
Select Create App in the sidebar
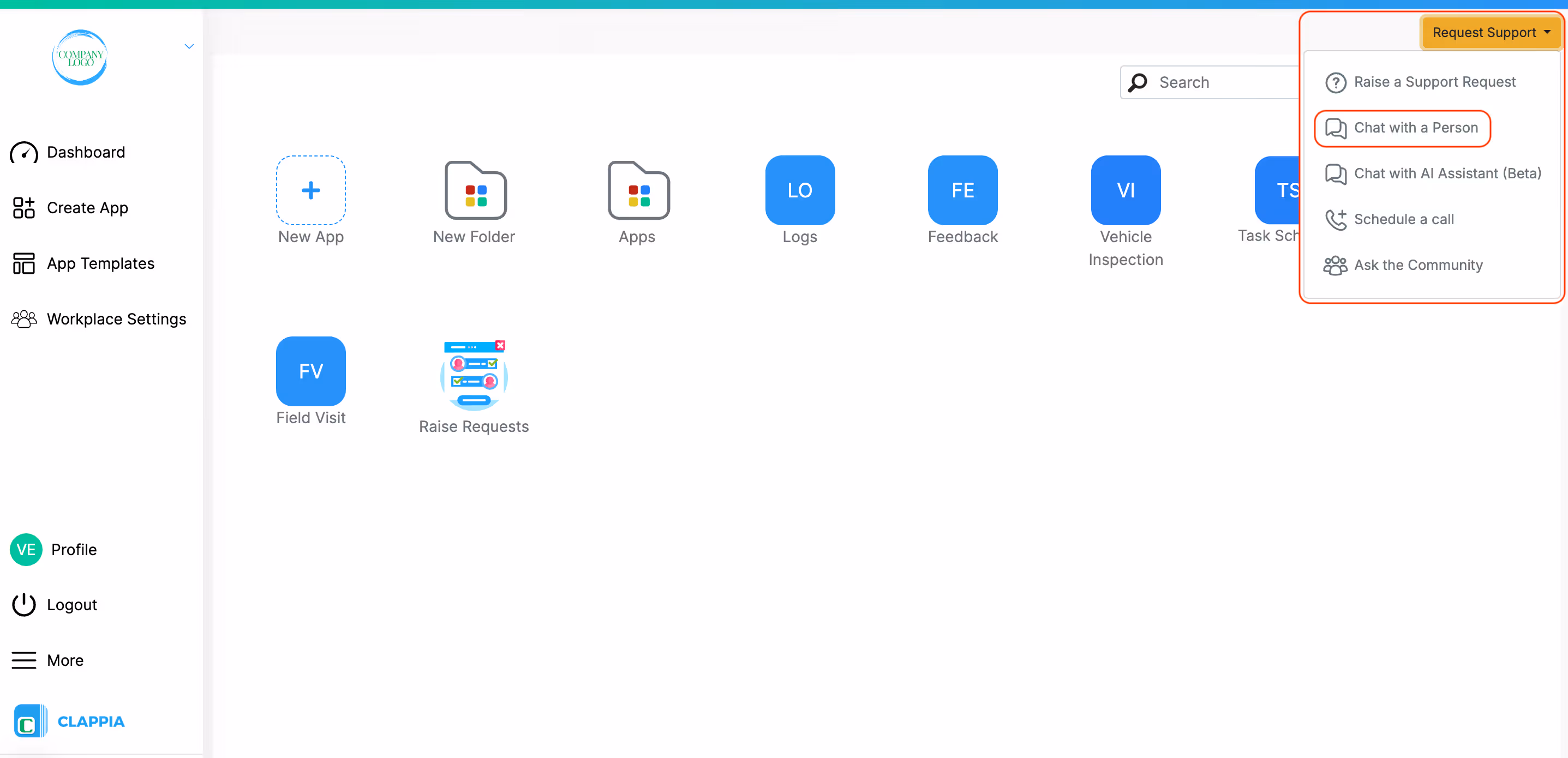pyautogui.click(x=87, y=207)
